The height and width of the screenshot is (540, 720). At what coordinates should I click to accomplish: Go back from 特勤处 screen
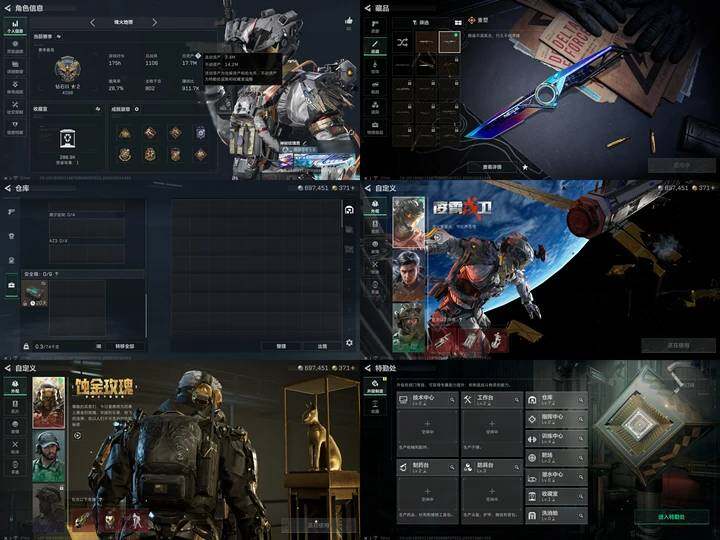367,368
